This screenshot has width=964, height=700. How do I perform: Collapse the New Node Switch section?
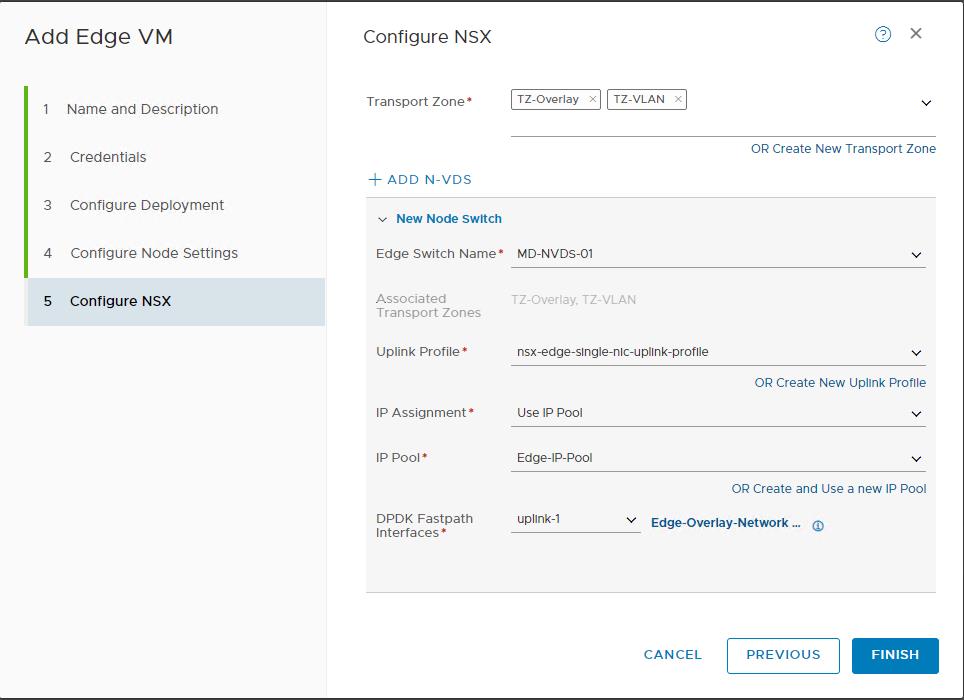tap(382, 219)
